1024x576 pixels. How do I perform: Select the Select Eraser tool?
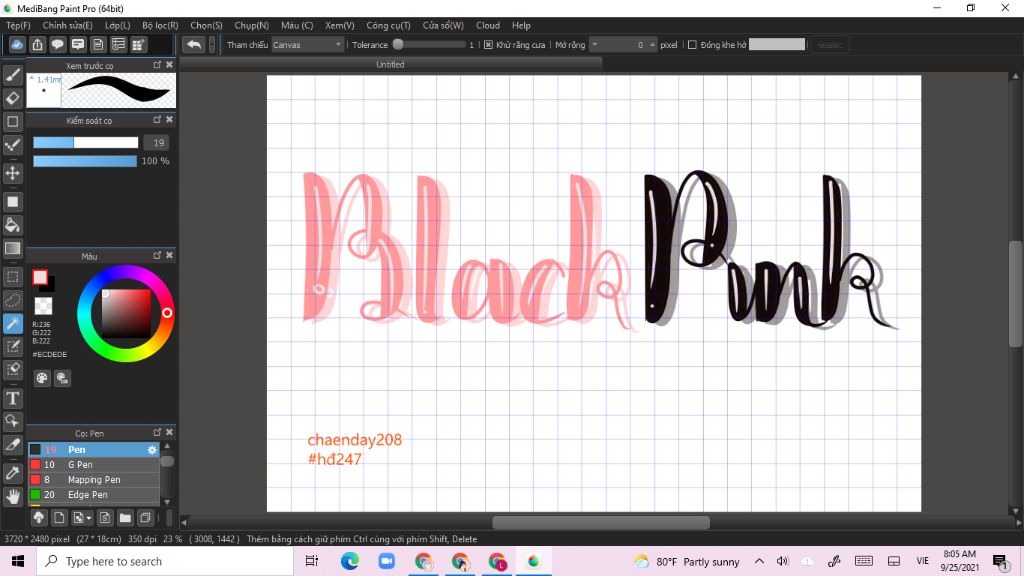pyautogui.click(x=12, y=370)
